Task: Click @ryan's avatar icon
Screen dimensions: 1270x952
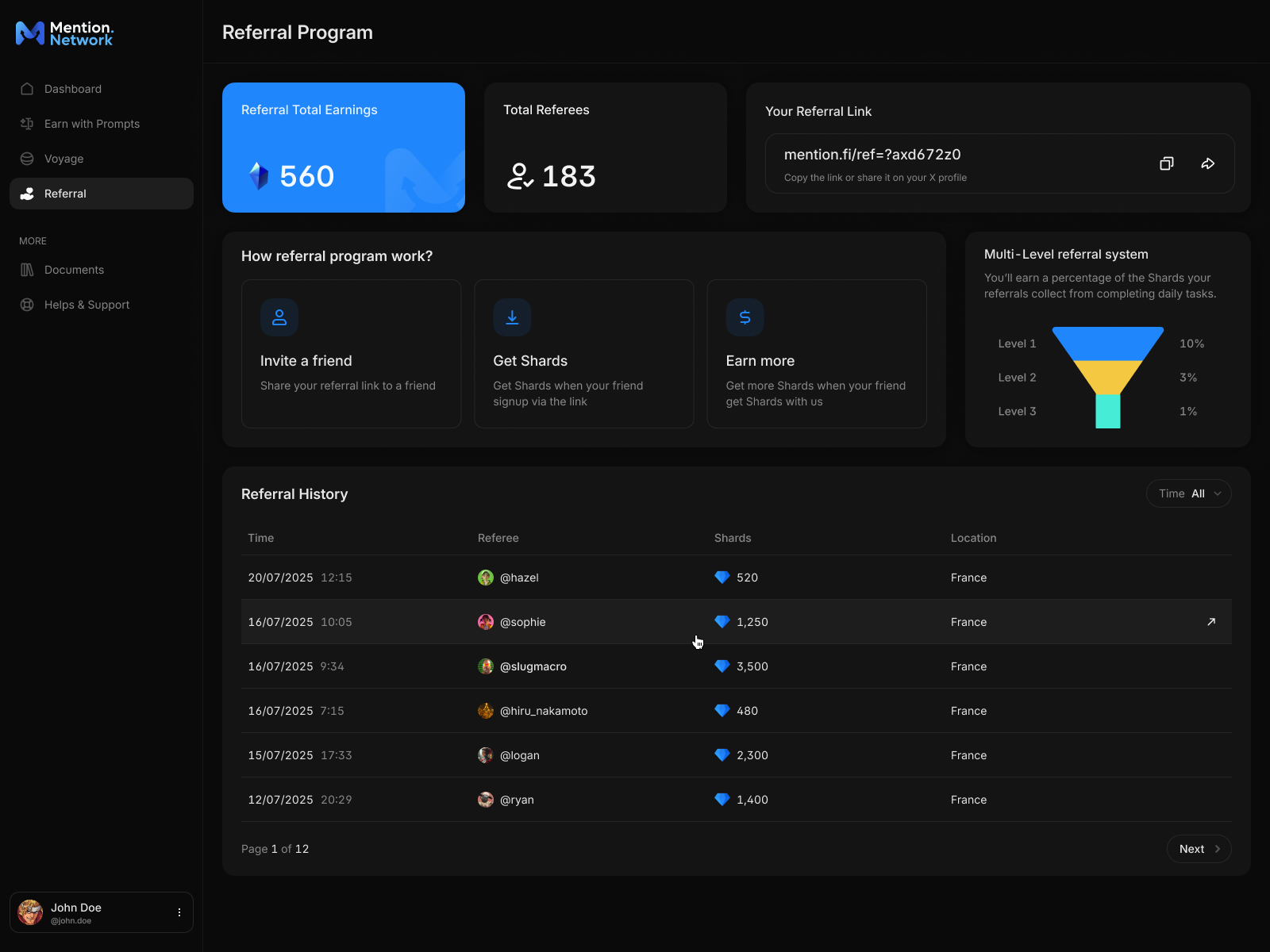Action: coord(486,800)
